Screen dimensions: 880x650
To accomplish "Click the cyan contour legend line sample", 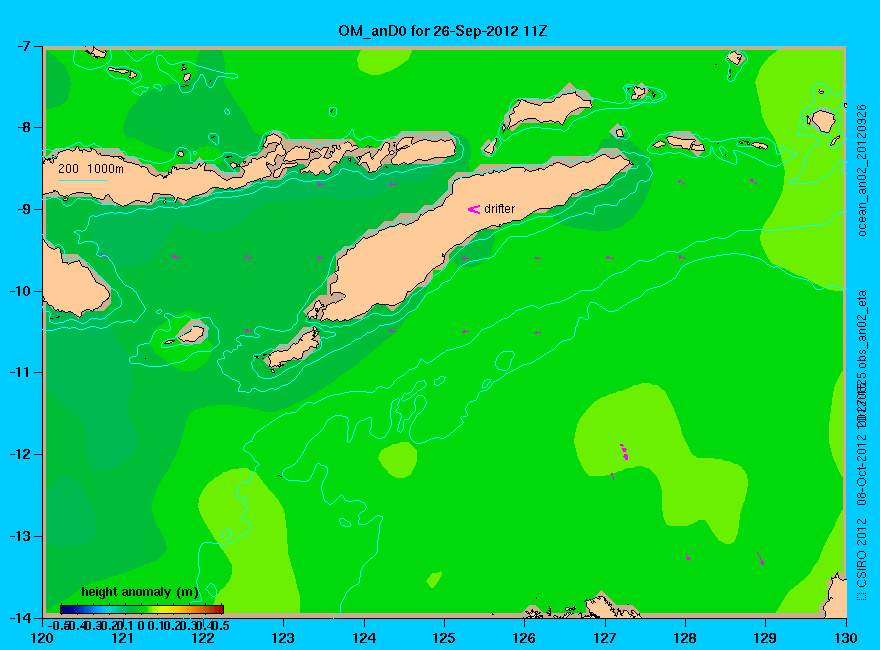I will pos(83,180).
